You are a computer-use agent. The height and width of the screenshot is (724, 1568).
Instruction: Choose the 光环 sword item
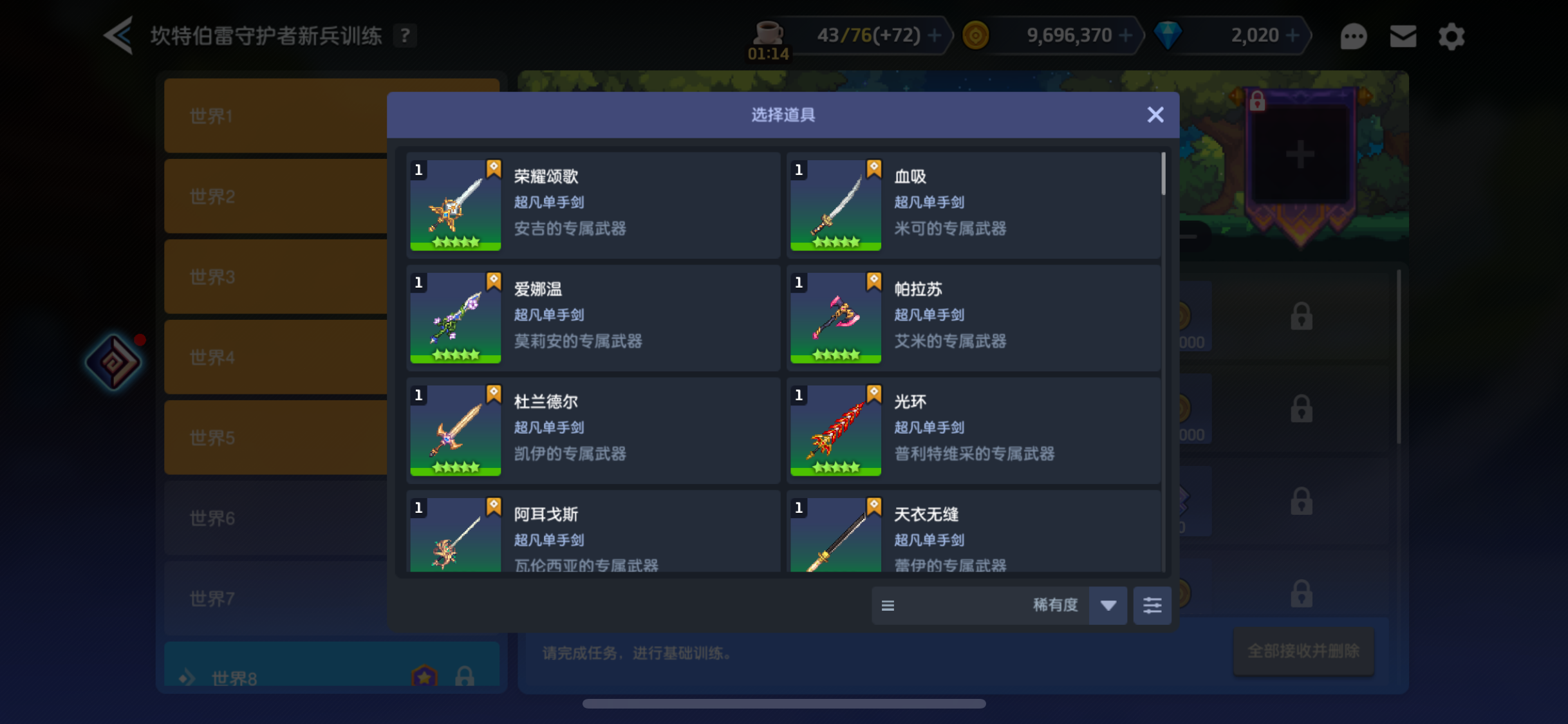[973, 431]
